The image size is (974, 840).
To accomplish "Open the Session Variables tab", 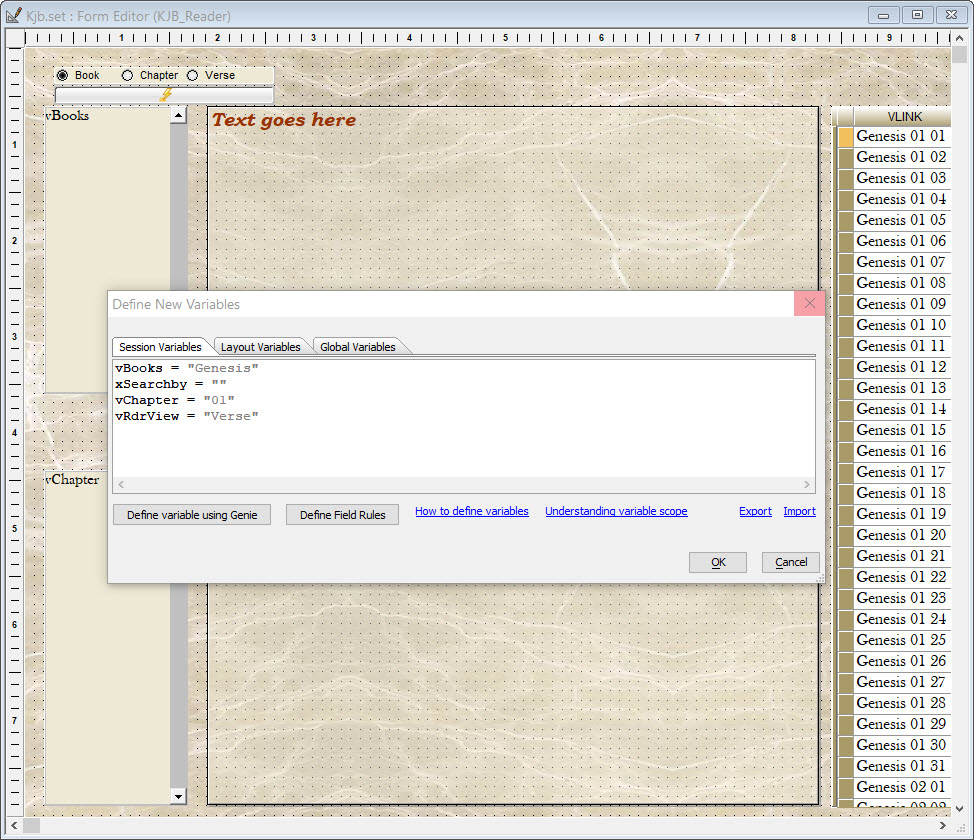I will [x=160, y=346].
